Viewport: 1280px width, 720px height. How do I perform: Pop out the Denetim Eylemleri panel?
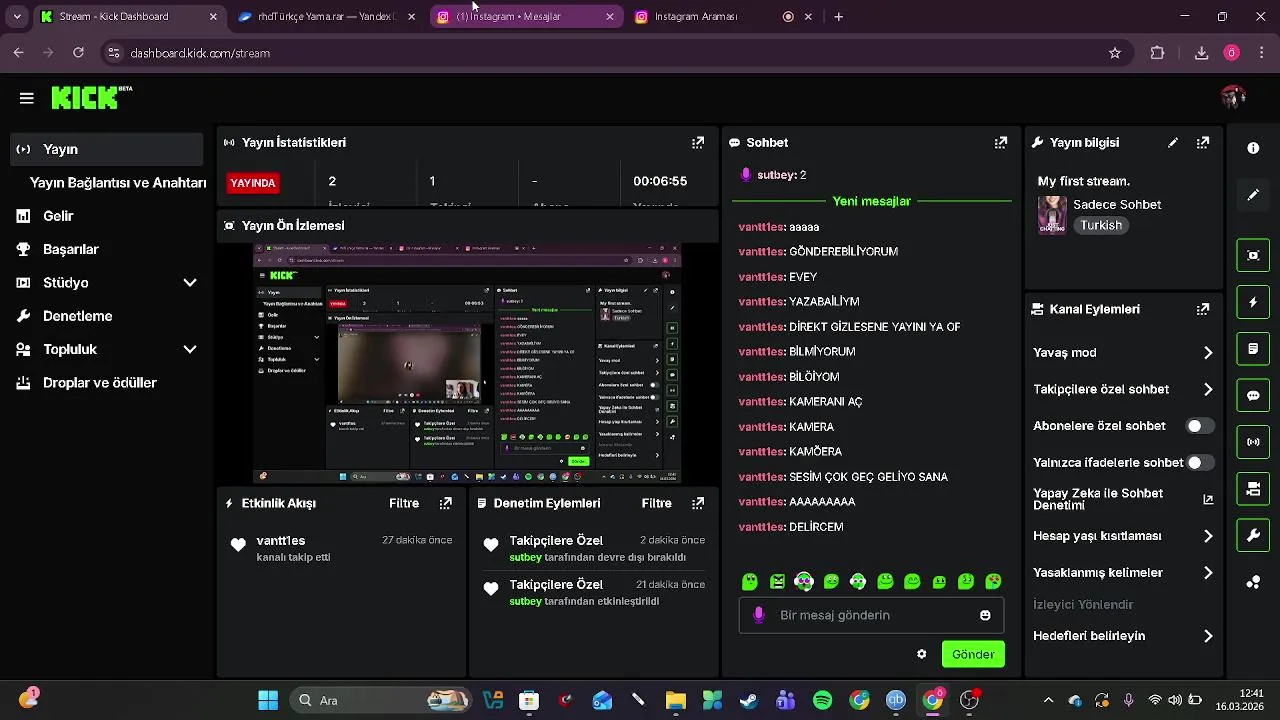(x=698, y=504)
